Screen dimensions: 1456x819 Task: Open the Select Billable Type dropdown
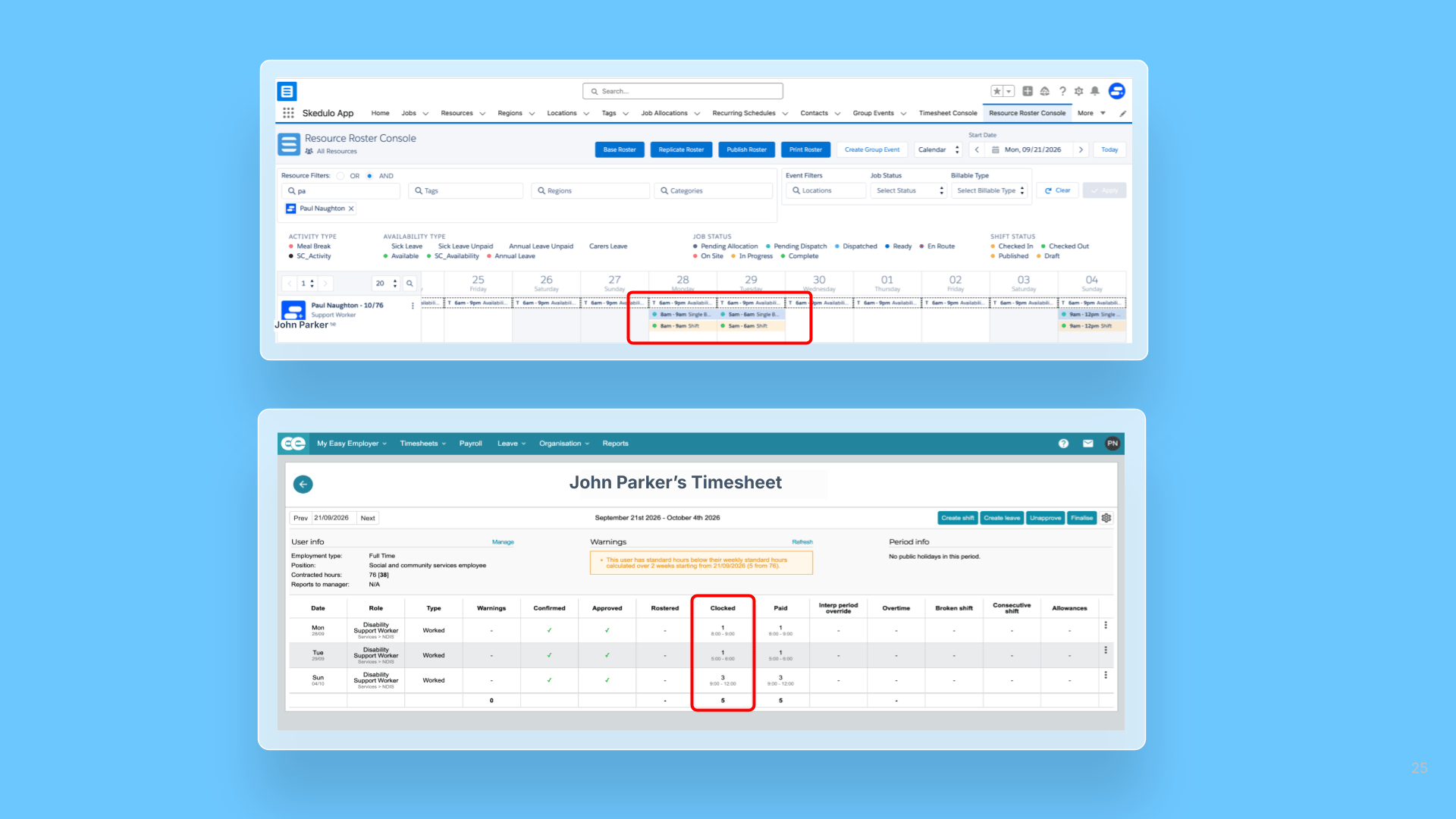click(990, 191)
